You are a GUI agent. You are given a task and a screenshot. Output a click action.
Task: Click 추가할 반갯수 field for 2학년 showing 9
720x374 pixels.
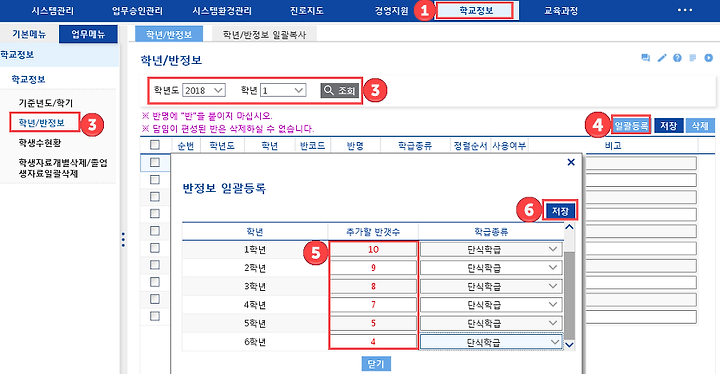click(373, 268)
